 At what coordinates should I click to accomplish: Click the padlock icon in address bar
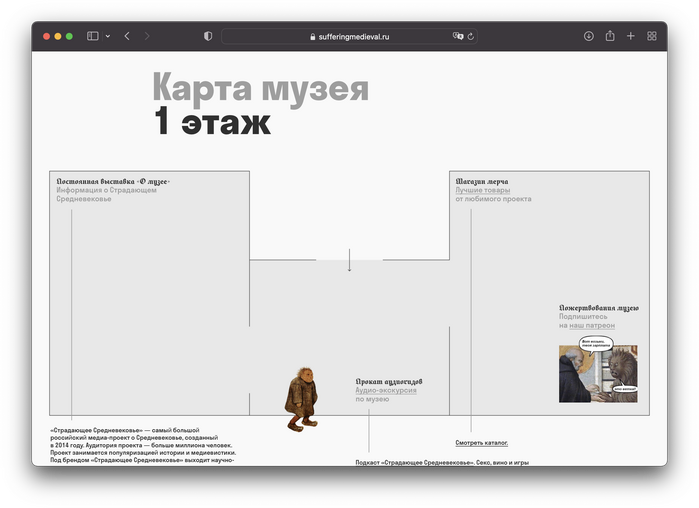click(x=312, y=37)
